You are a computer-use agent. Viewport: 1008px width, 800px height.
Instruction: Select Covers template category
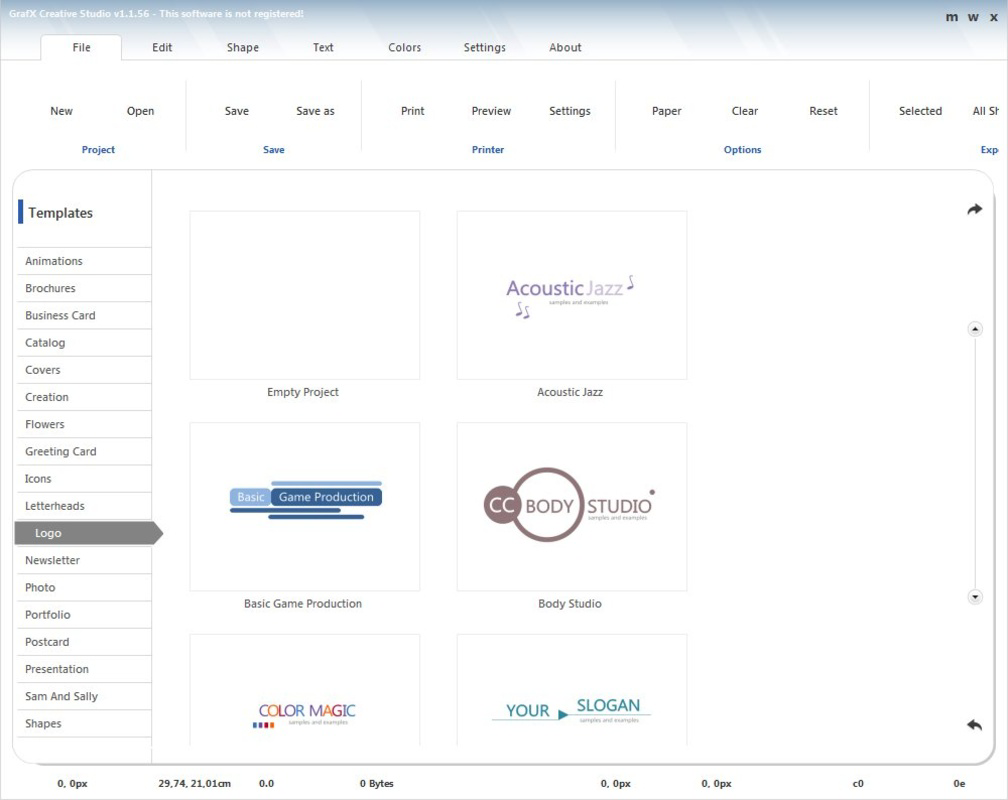[84, 370]
